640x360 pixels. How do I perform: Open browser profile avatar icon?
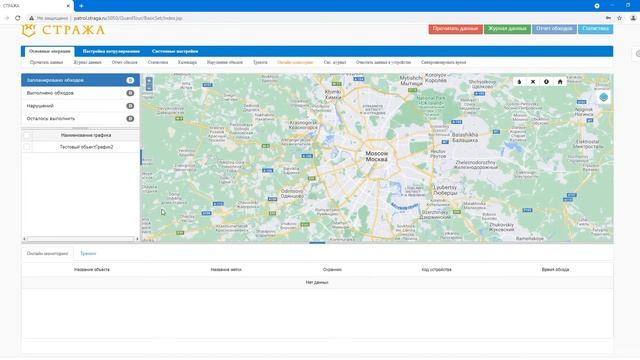633,18
